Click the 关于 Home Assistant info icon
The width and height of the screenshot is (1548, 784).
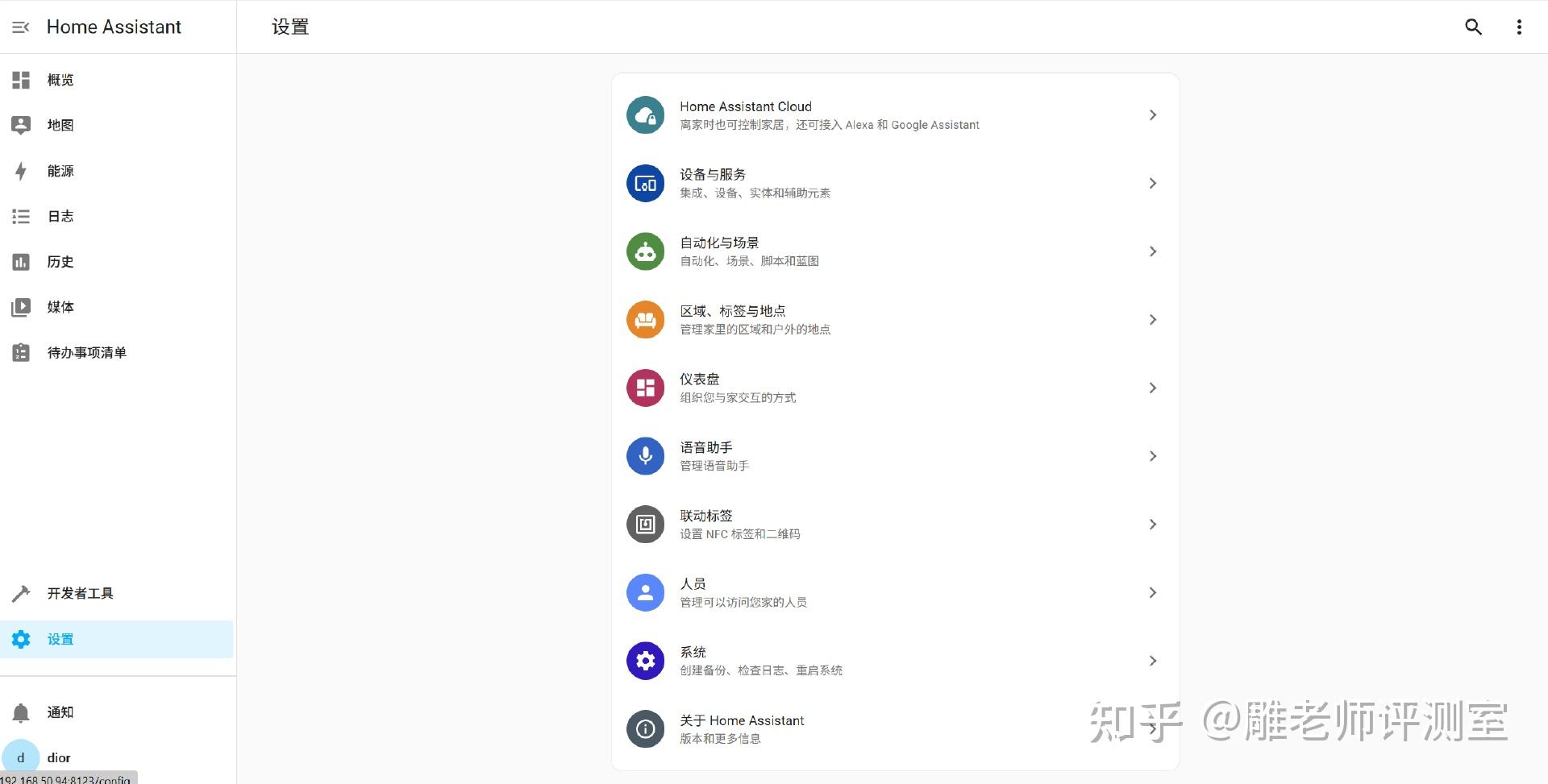[645, 729]
